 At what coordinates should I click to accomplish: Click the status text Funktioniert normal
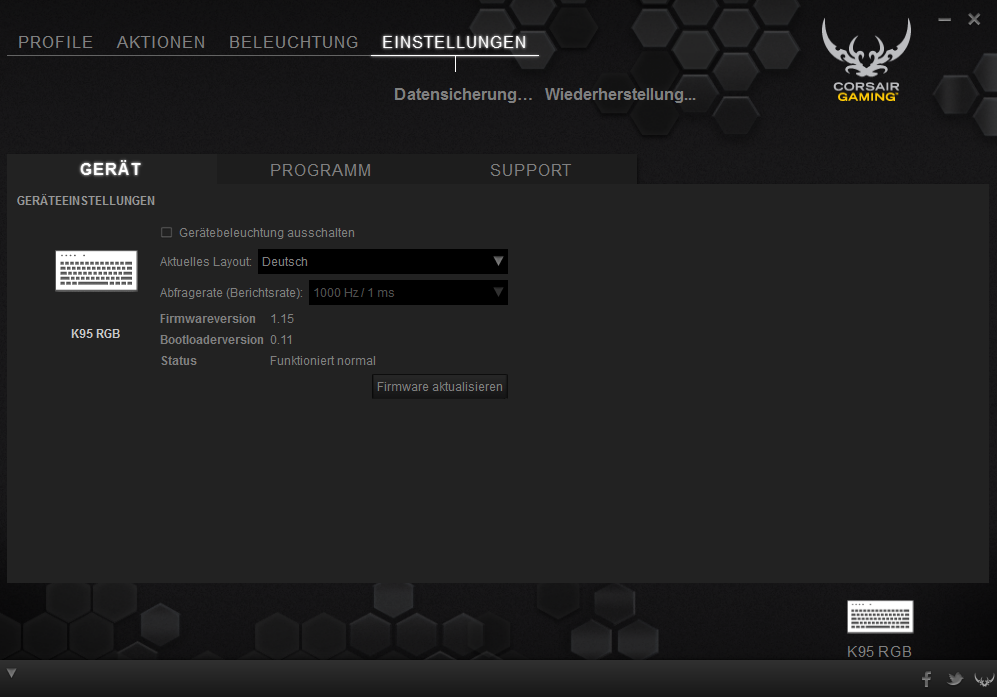tap(323, 361)
